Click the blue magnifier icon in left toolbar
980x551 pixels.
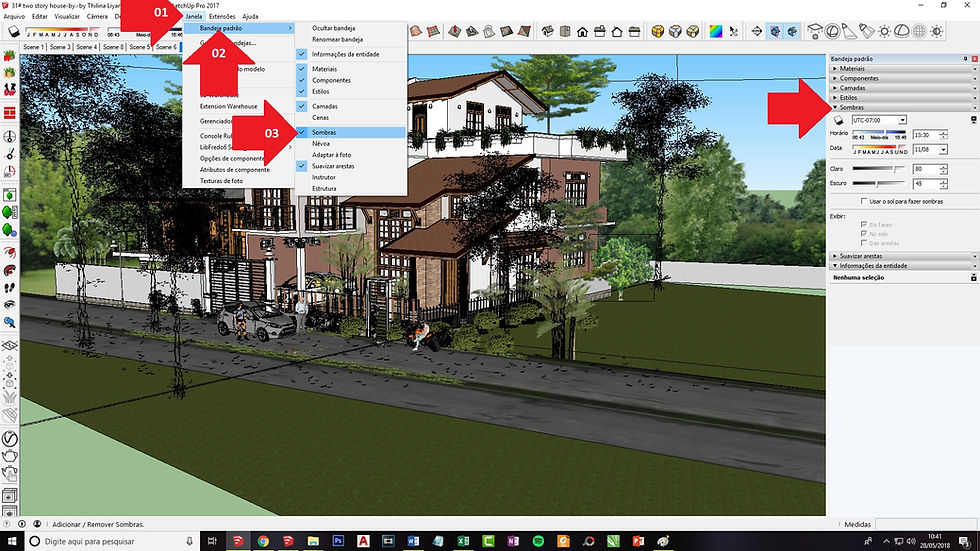[x=9, y=322]
